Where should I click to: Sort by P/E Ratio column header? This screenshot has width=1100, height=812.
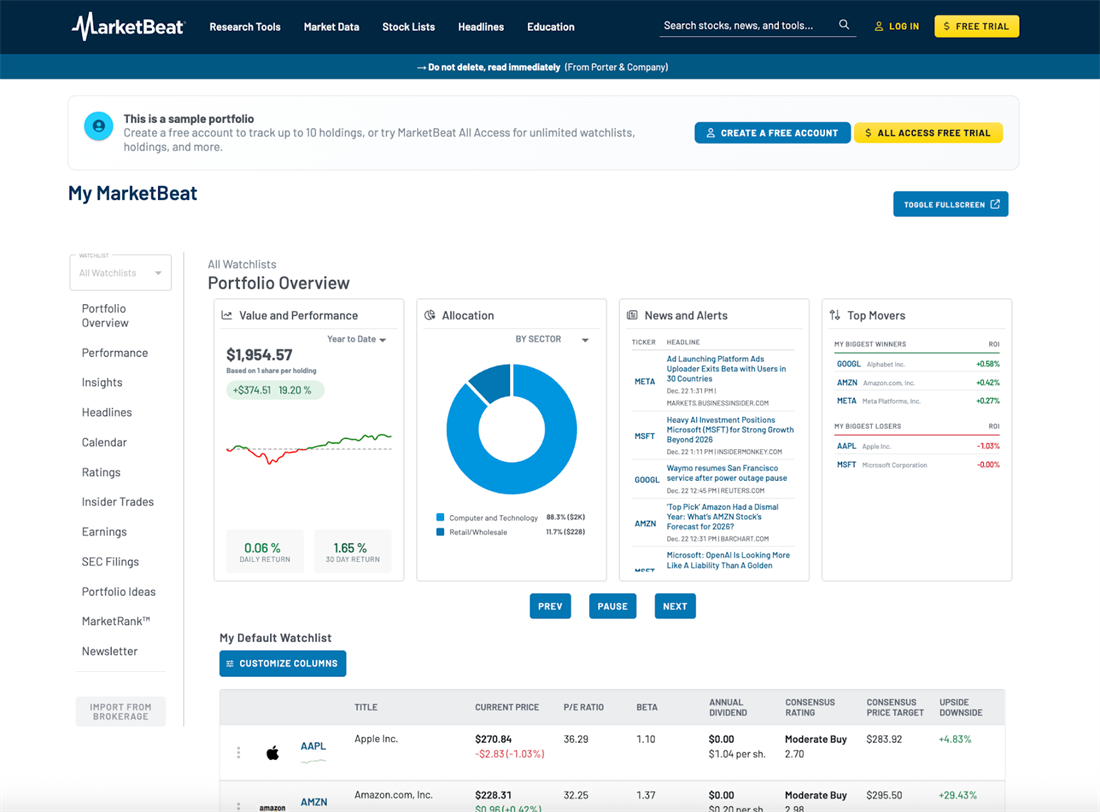coord(583,707)
